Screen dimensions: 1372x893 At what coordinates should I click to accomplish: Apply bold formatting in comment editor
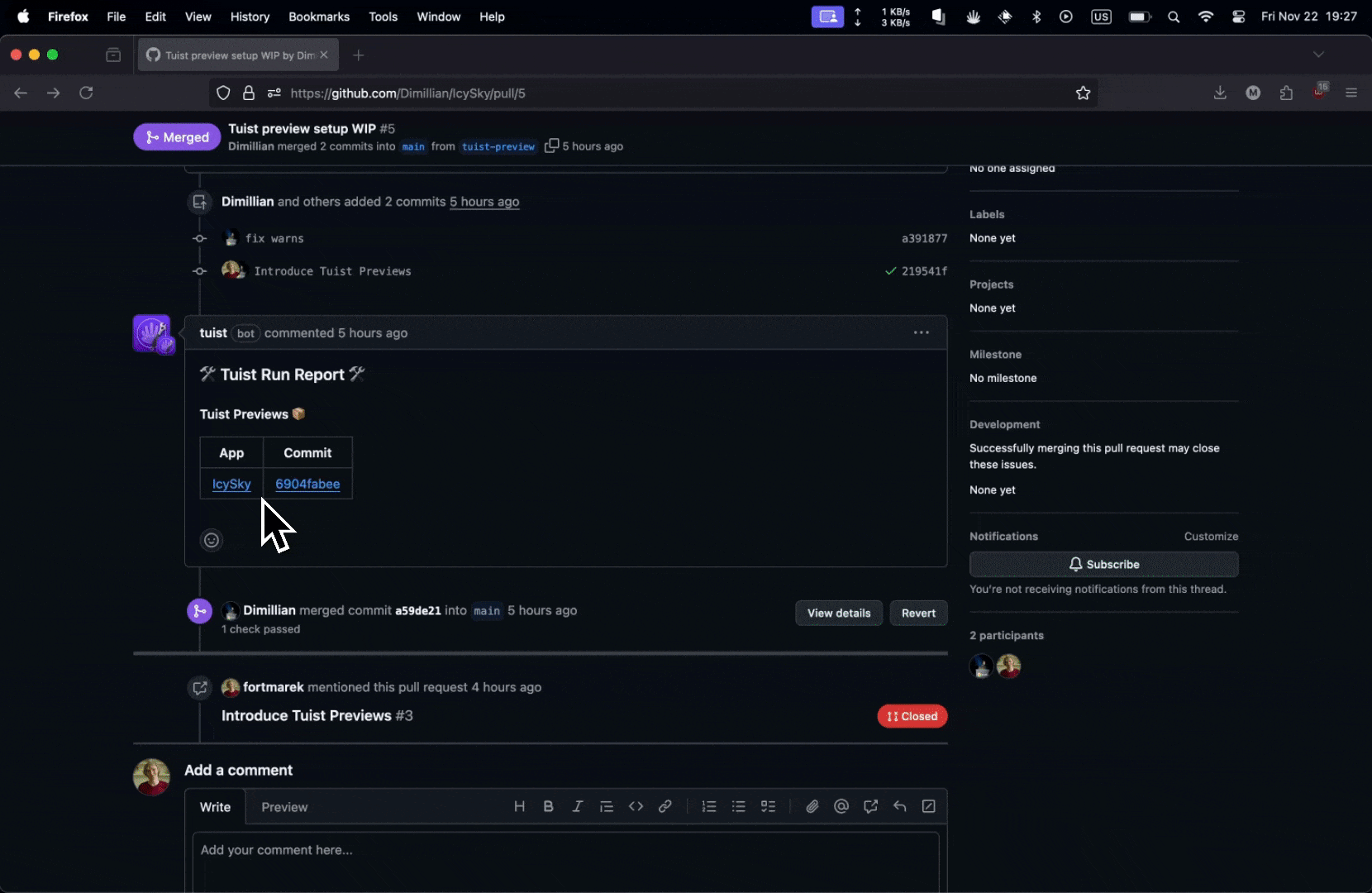(x=548, y=806)
